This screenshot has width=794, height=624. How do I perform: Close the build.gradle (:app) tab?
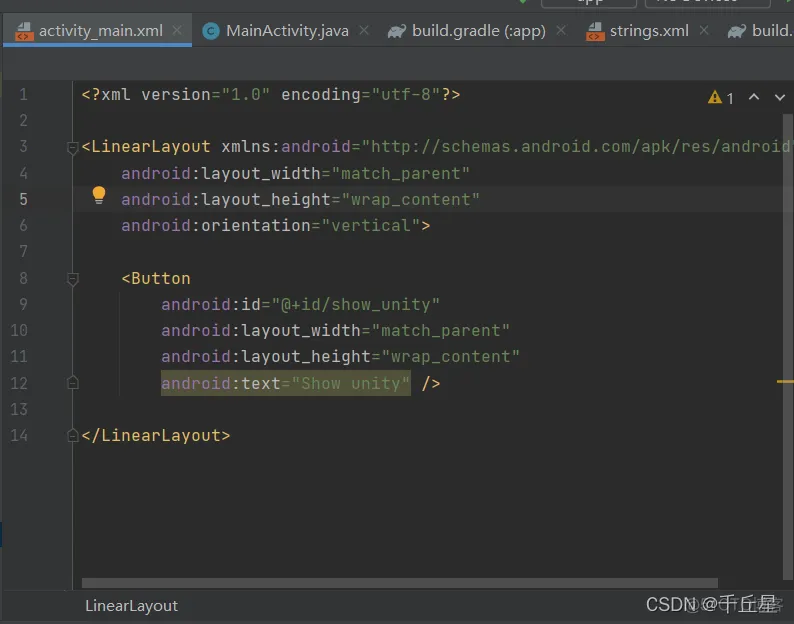click(x=561, y=30)
